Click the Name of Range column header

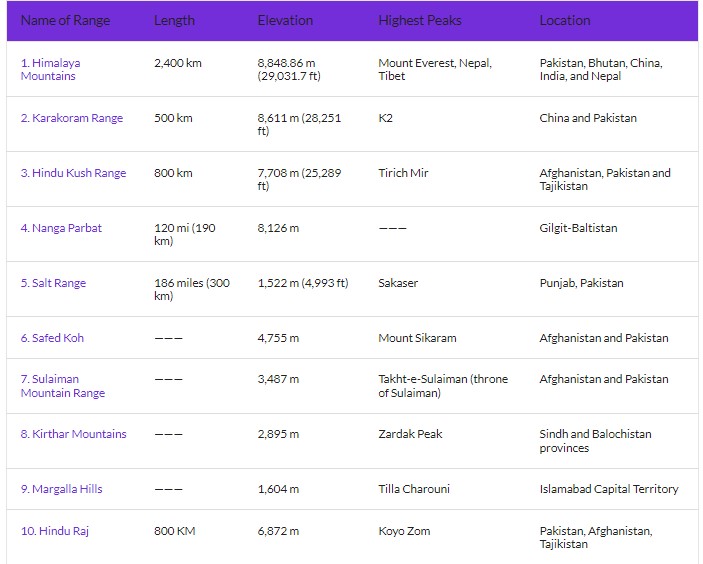pos(65,21)
